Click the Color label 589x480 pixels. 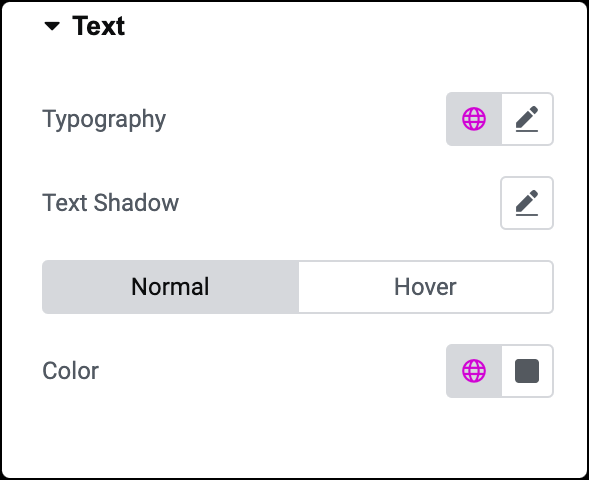pos(71,371)
